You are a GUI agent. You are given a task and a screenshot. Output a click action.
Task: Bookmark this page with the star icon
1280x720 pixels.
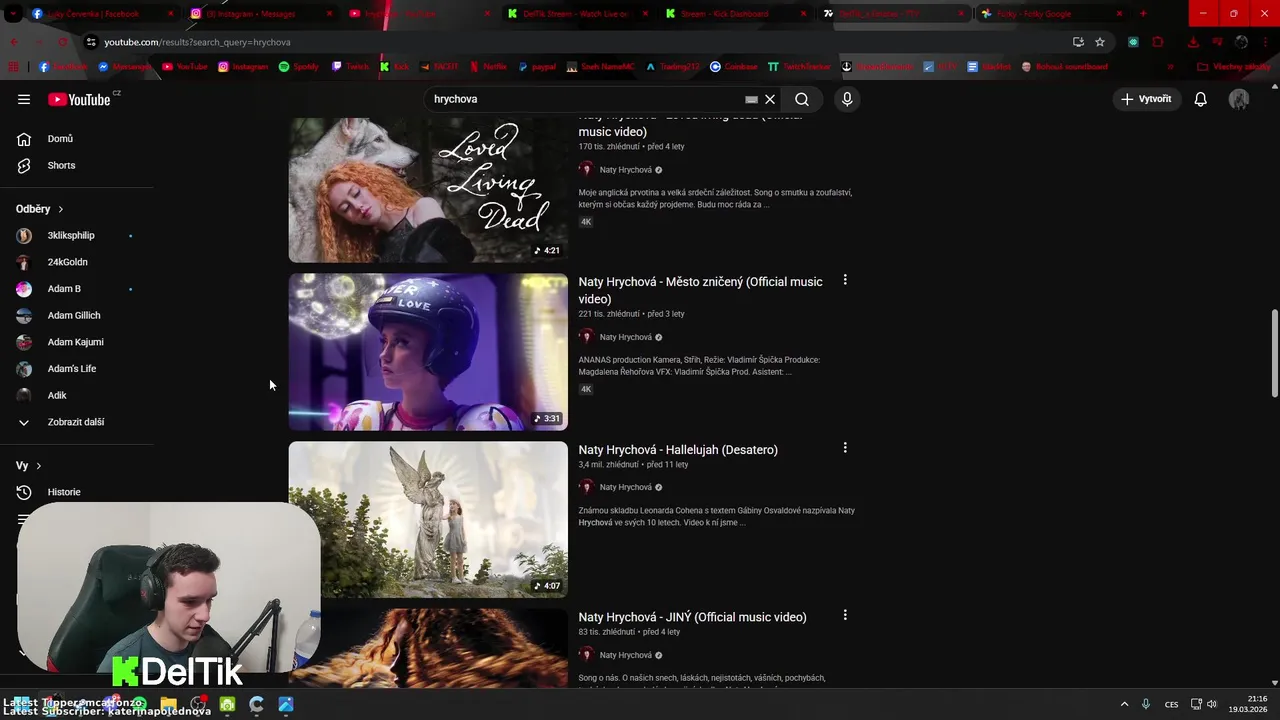[x=1100, y=42]
